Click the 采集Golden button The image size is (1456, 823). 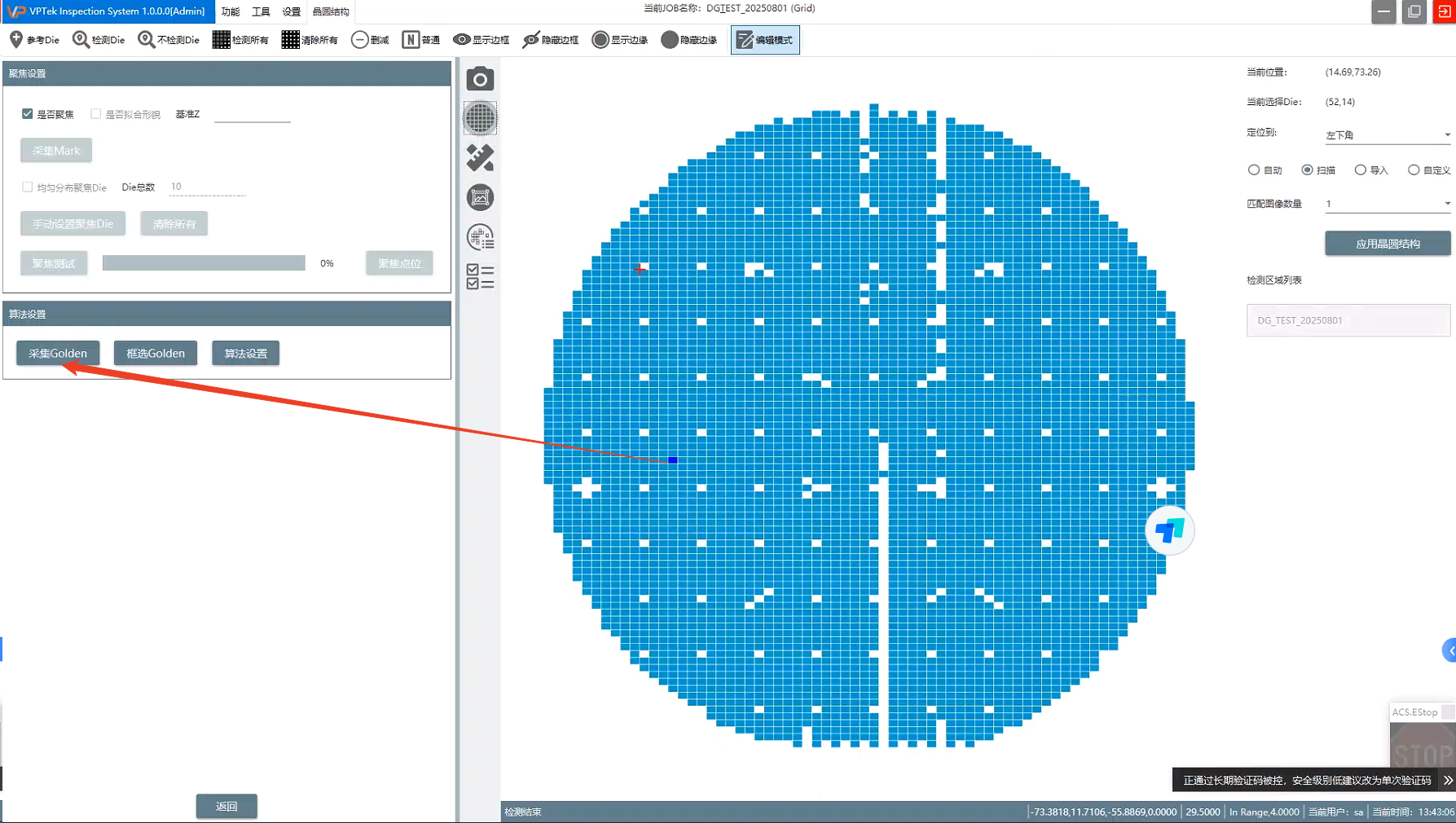tap(58, 353)
